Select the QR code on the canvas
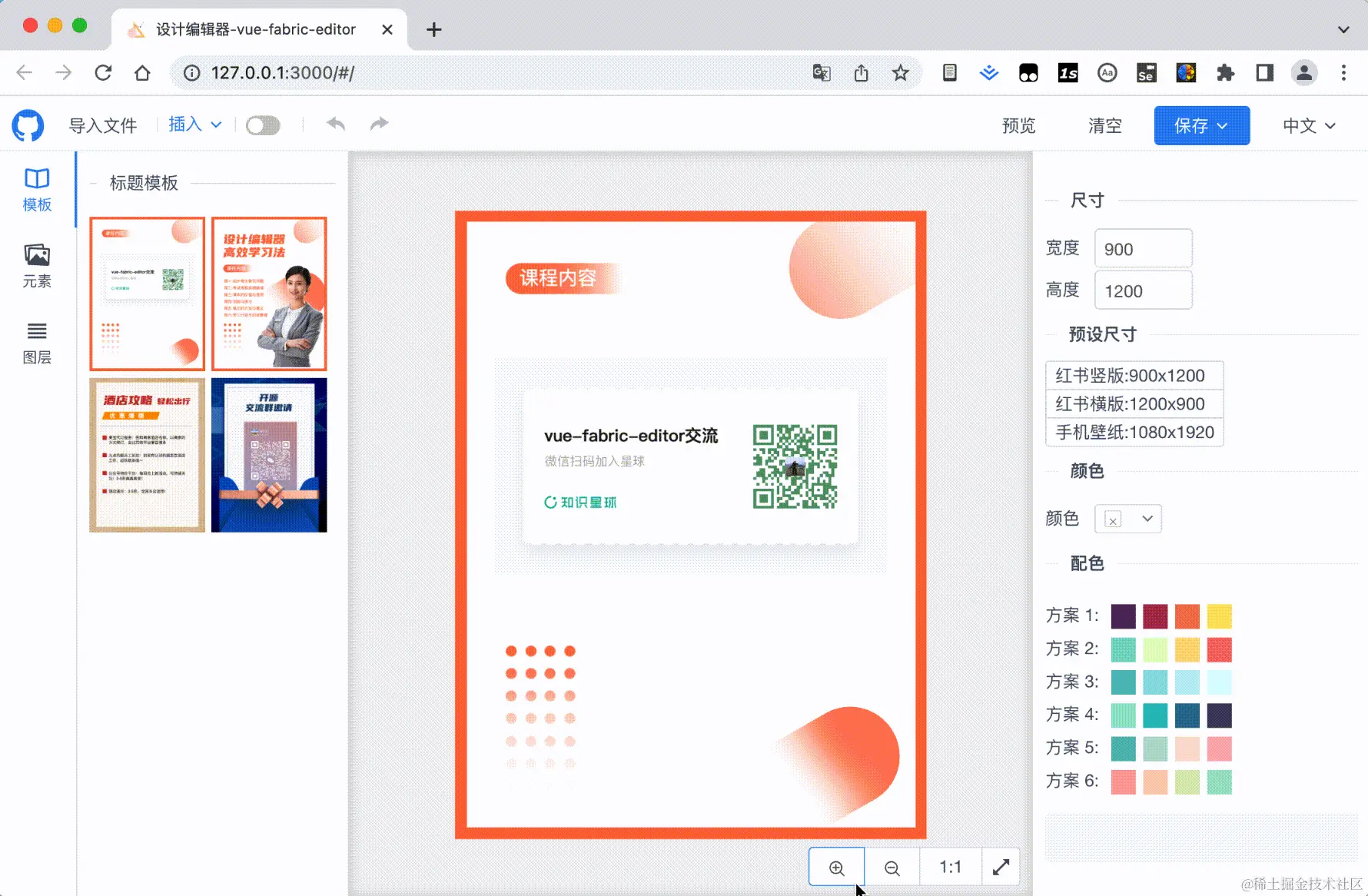 tap(795, 466)
